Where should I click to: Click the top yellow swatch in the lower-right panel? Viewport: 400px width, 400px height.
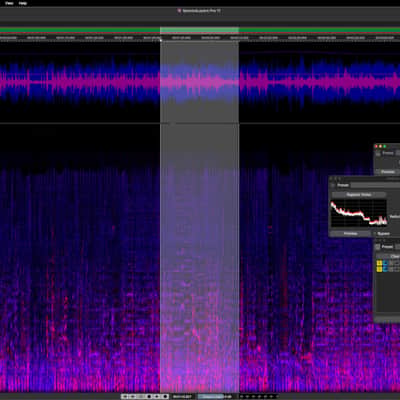click(379, 263)
